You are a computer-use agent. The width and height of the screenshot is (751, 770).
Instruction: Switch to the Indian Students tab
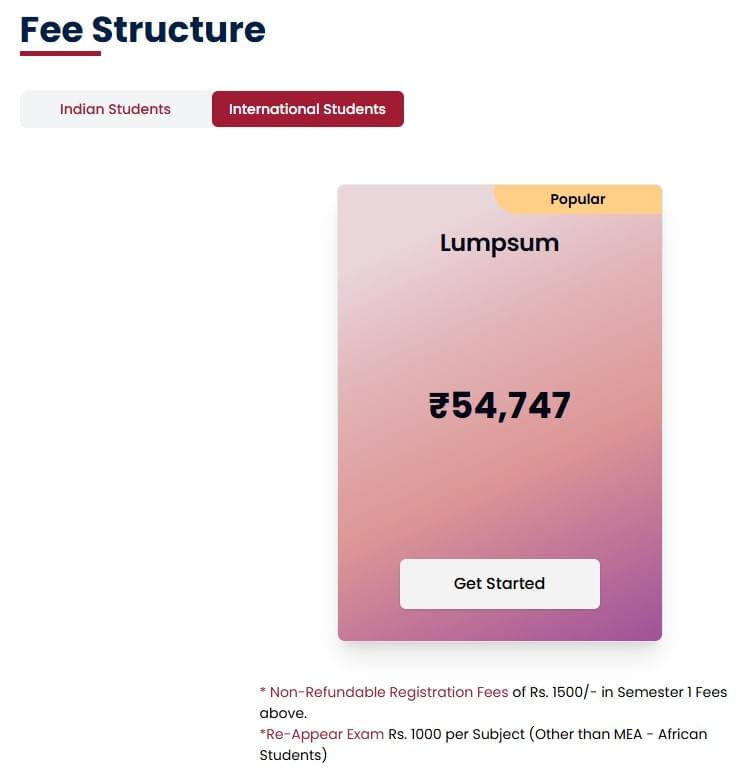pyautogui.click(x=115, y=109)
